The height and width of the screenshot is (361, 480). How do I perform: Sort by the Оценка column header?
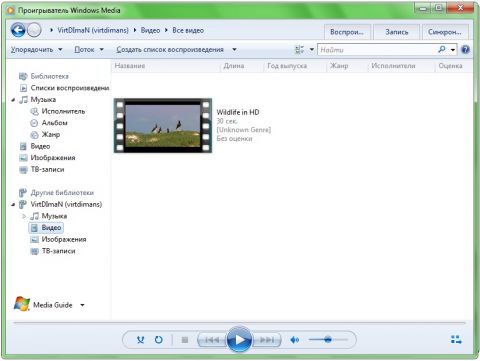click(x=453, y=66)
